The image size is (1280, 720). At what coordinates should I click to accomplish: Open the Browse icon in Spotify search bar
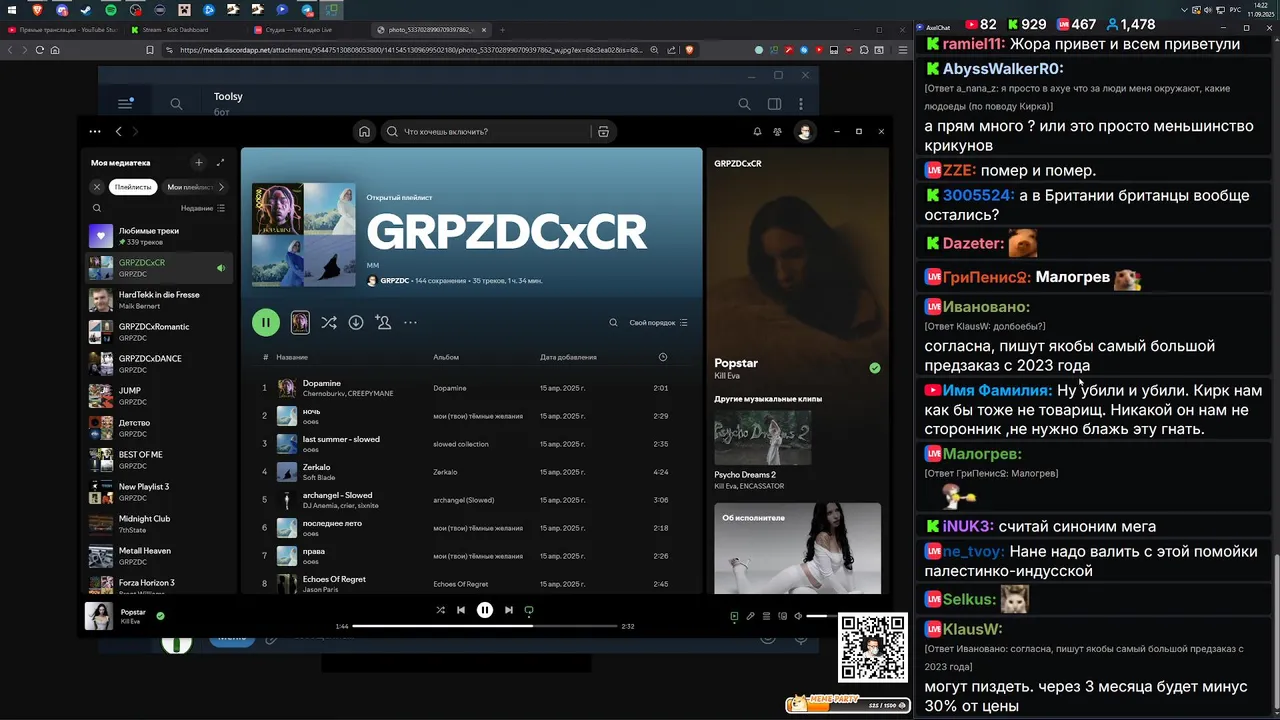pos(603,131)
